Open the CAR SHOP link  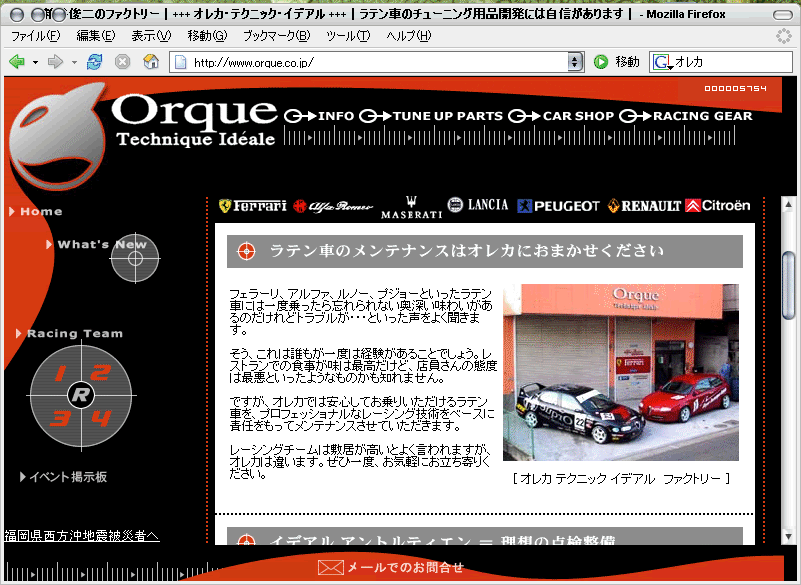(x=561, y=116)
